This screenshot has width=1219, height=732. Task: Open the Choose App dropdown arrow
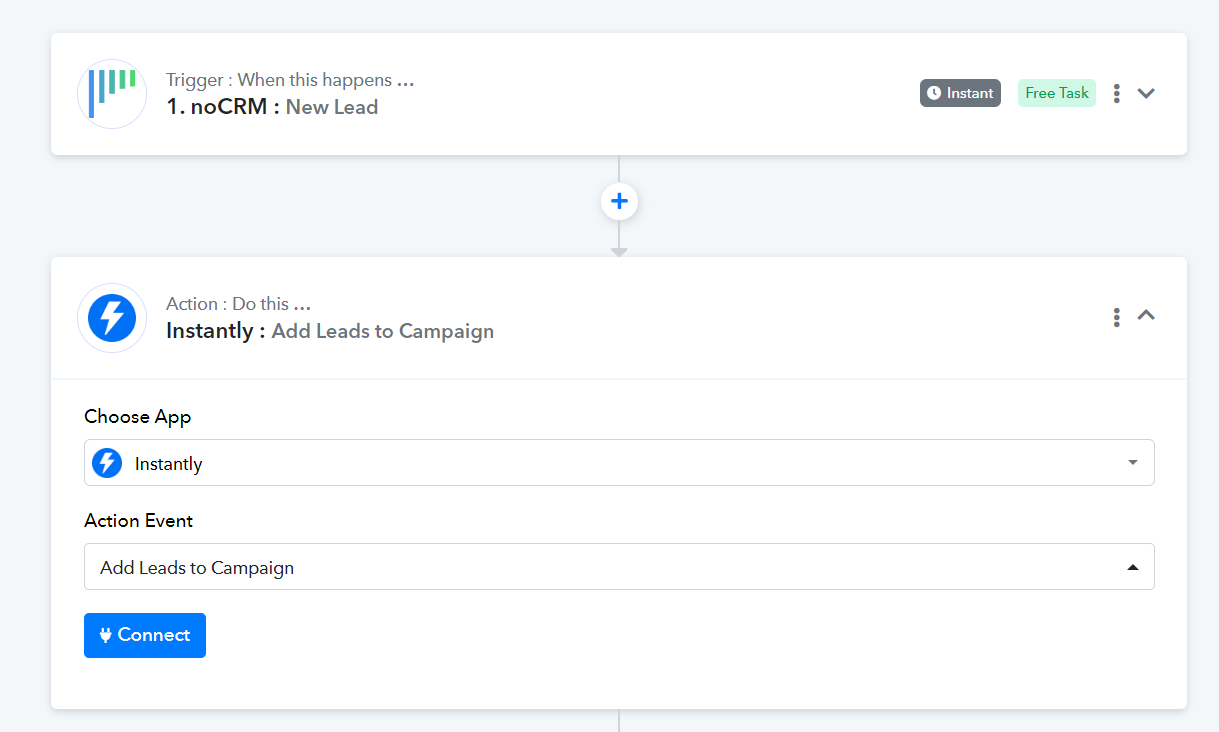point(1132,463)
